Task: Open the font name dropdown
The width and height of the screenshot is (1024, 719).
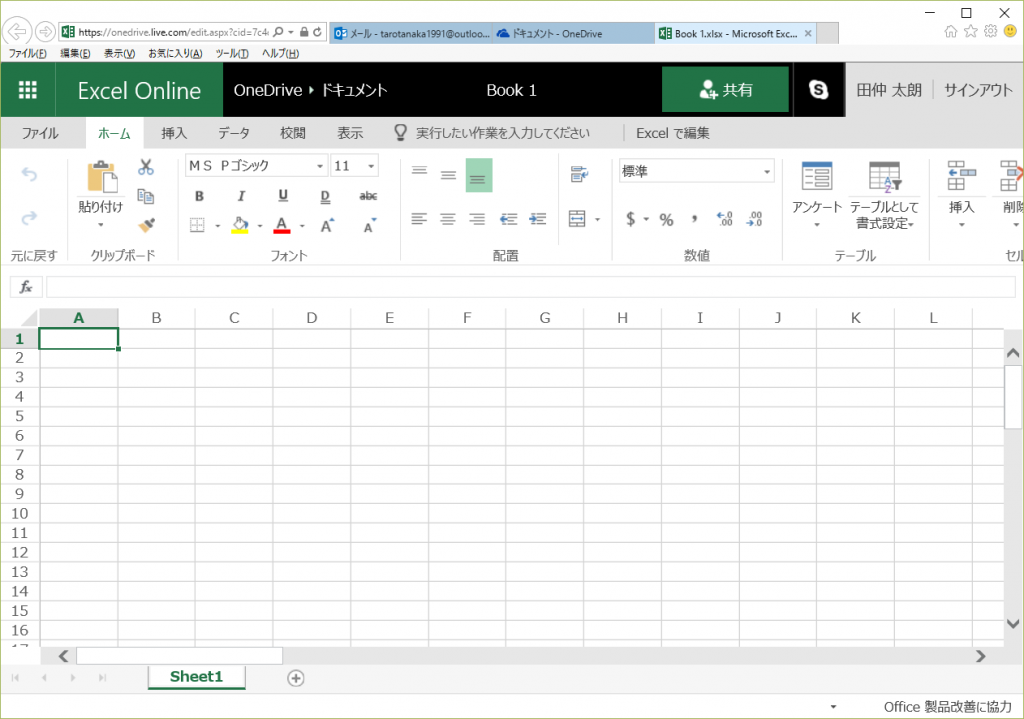Action: (320, 167)
